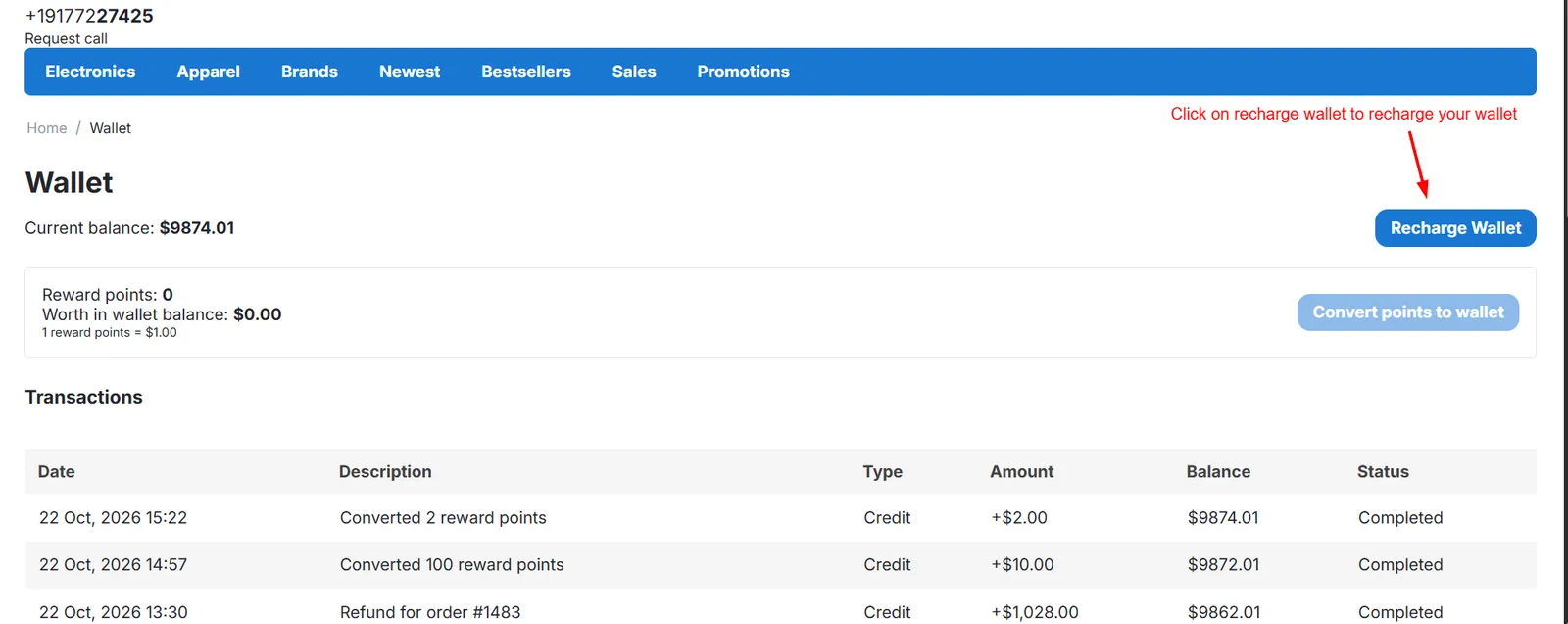This screenshot has width=1568, height=624.
Task: Select 'Refund for order #1483' description
Action: [430, 612]
